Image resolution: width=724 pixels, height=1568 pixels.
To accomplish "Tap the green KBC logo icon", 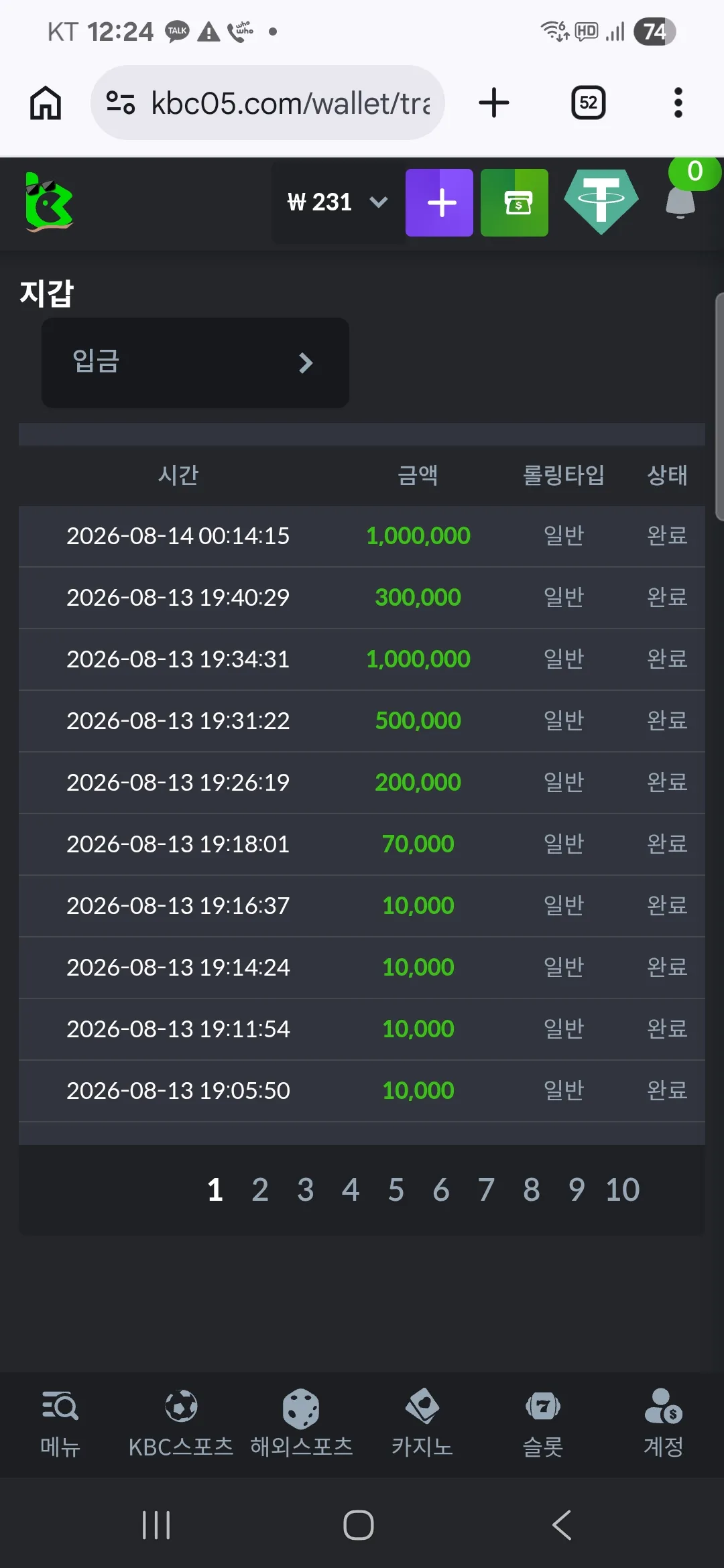I will [48, 202].
